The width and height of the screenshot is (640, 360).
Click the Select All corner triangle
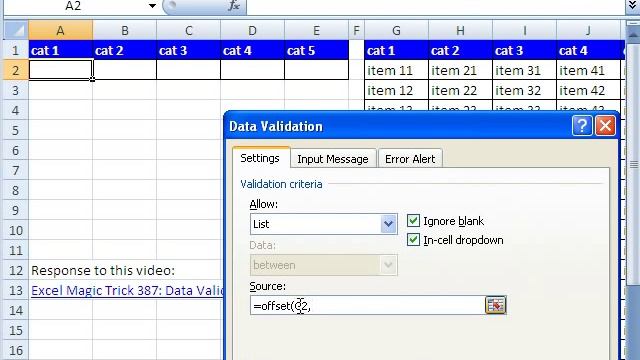tap(16, 31)
